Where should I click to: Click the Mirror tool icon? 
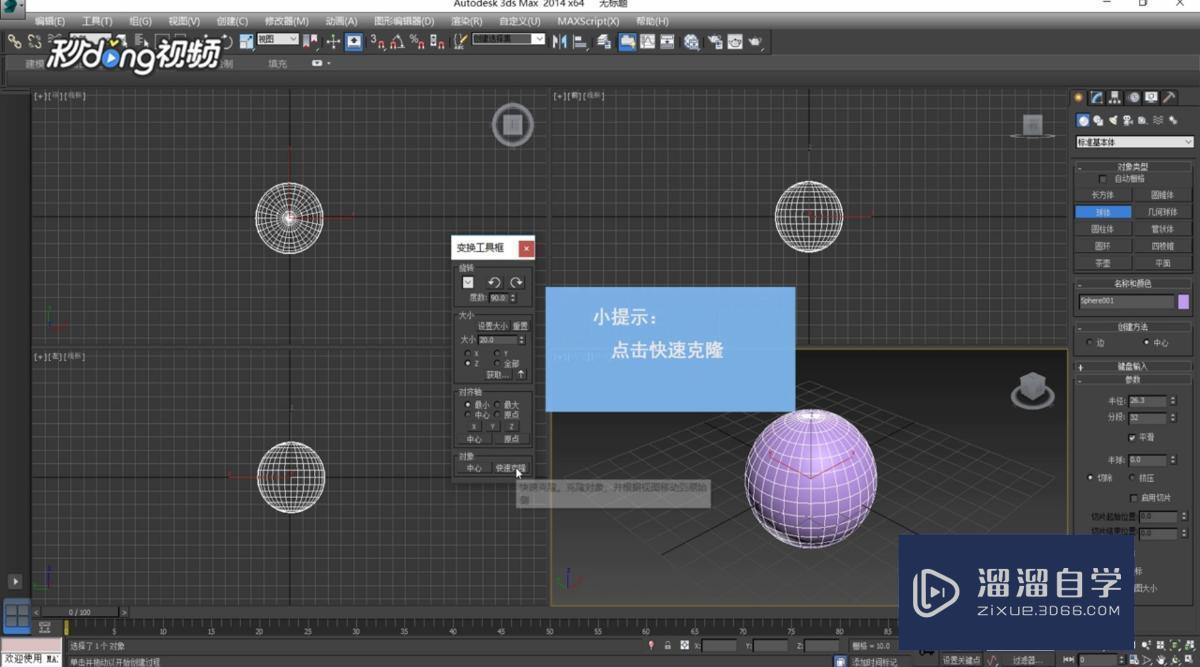point(561,41)
